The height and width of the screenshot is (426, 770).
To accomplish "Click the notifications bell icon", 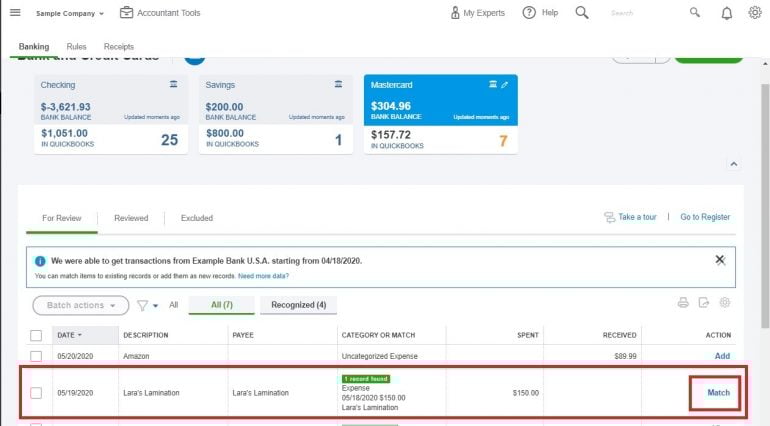I will [x=725, y=13].
